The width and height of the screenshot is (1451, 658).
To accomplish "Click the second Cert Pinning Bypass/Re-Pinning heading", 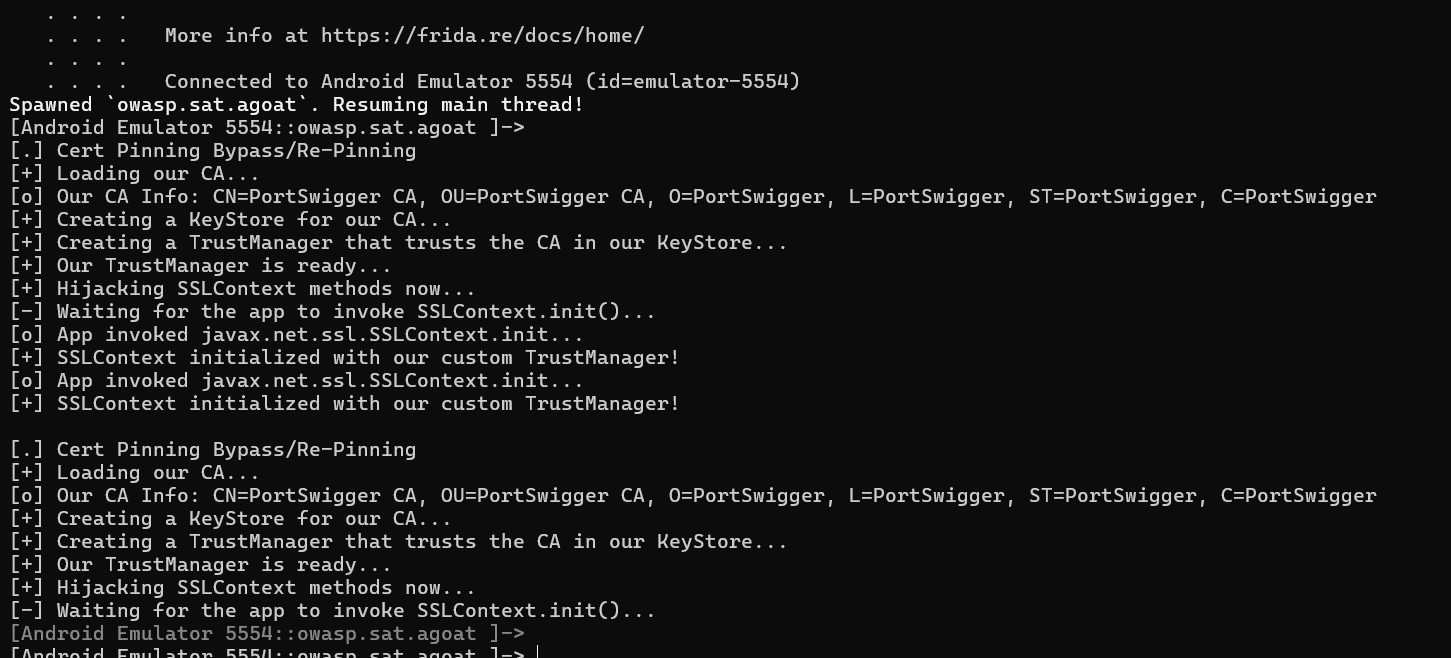I will 236,450.
